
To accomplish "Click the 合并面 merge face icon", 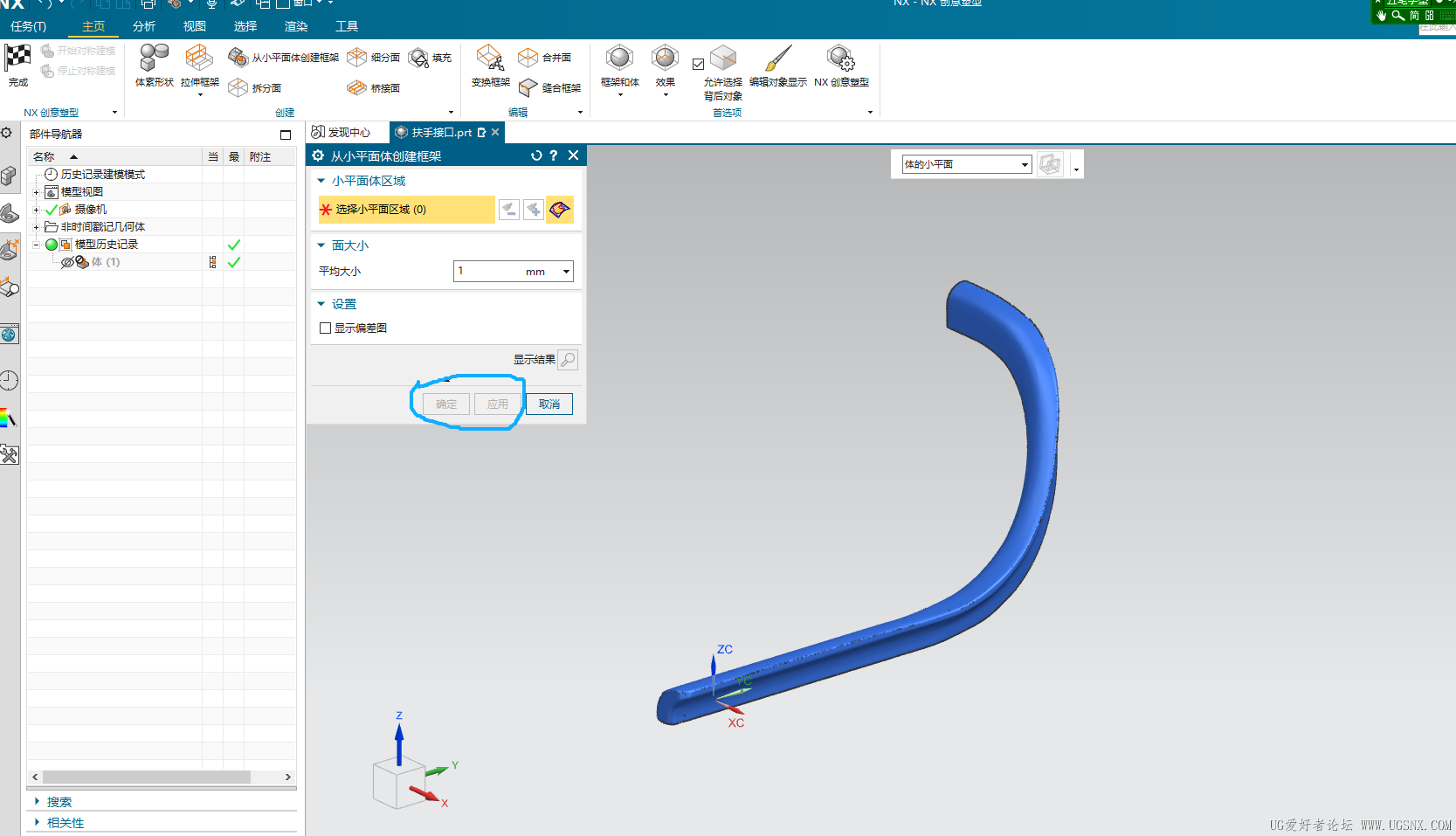I will point(528,58).
